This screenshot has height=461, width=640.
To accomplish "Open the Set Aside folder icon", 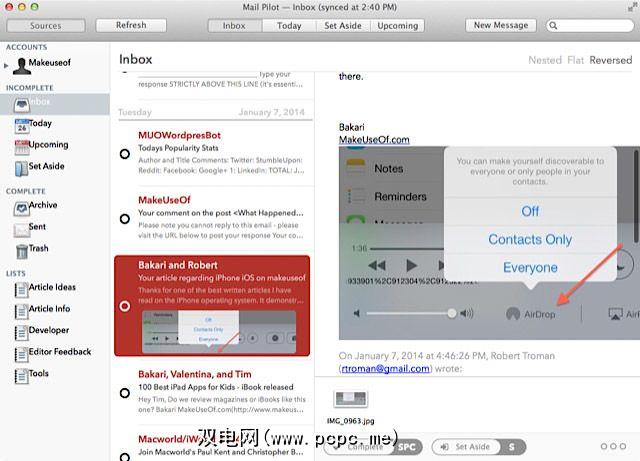I will coord(21,169).
